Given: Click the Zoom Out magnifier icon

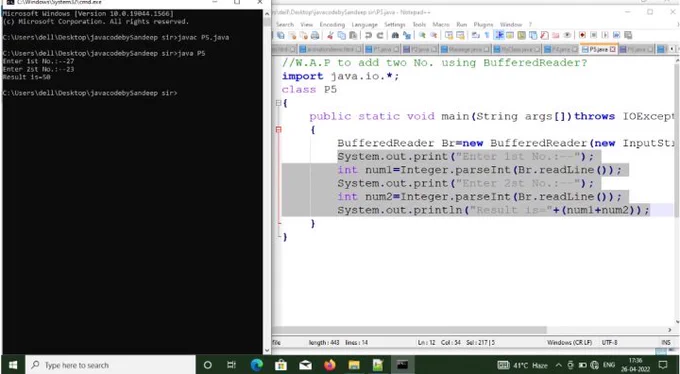Looking at the screenshot, I should pos(433,35).
